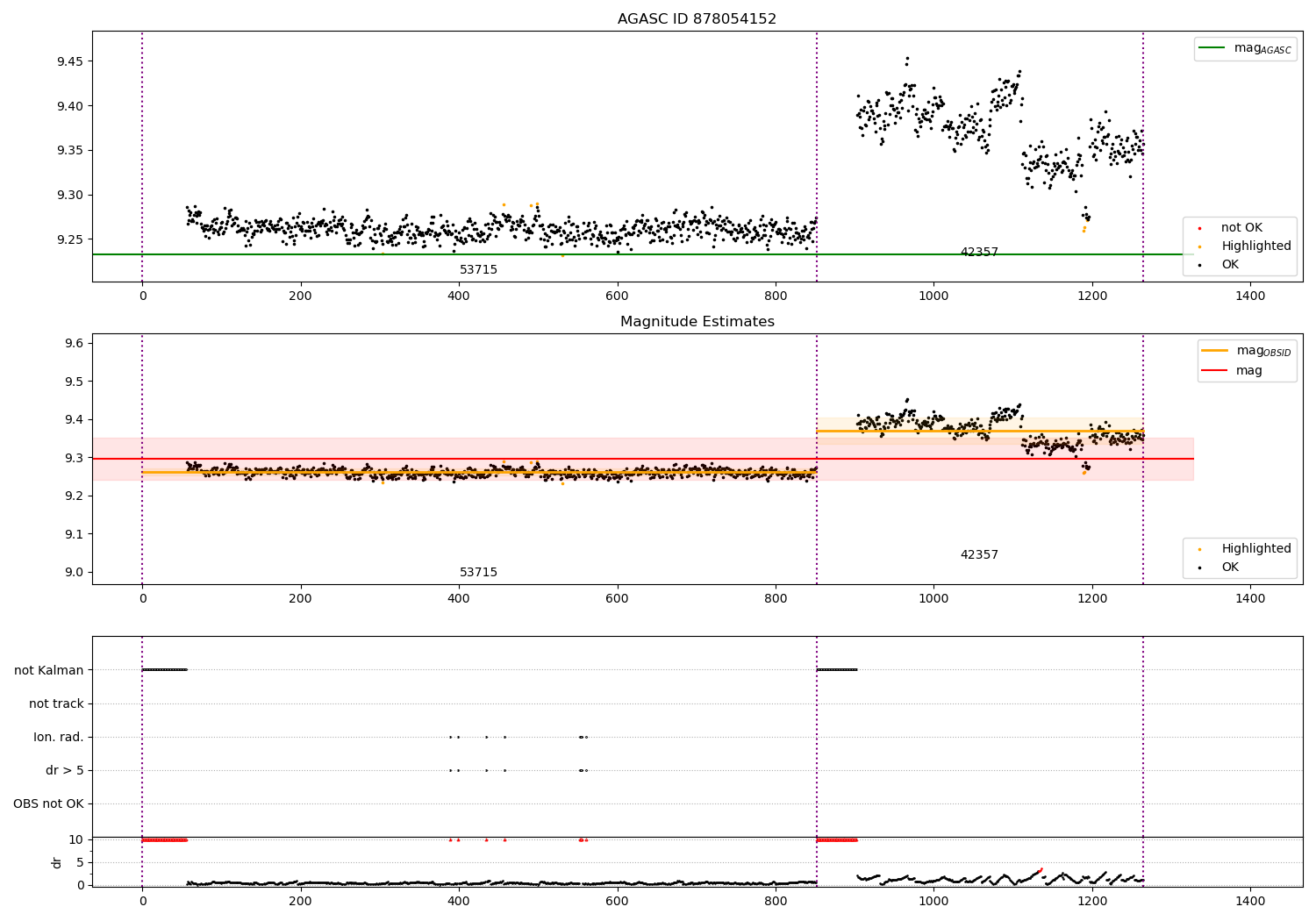The image size is (1316, 921).
Task: Click the 10 tick on the dr axis
Action: (x=76, y=840)
